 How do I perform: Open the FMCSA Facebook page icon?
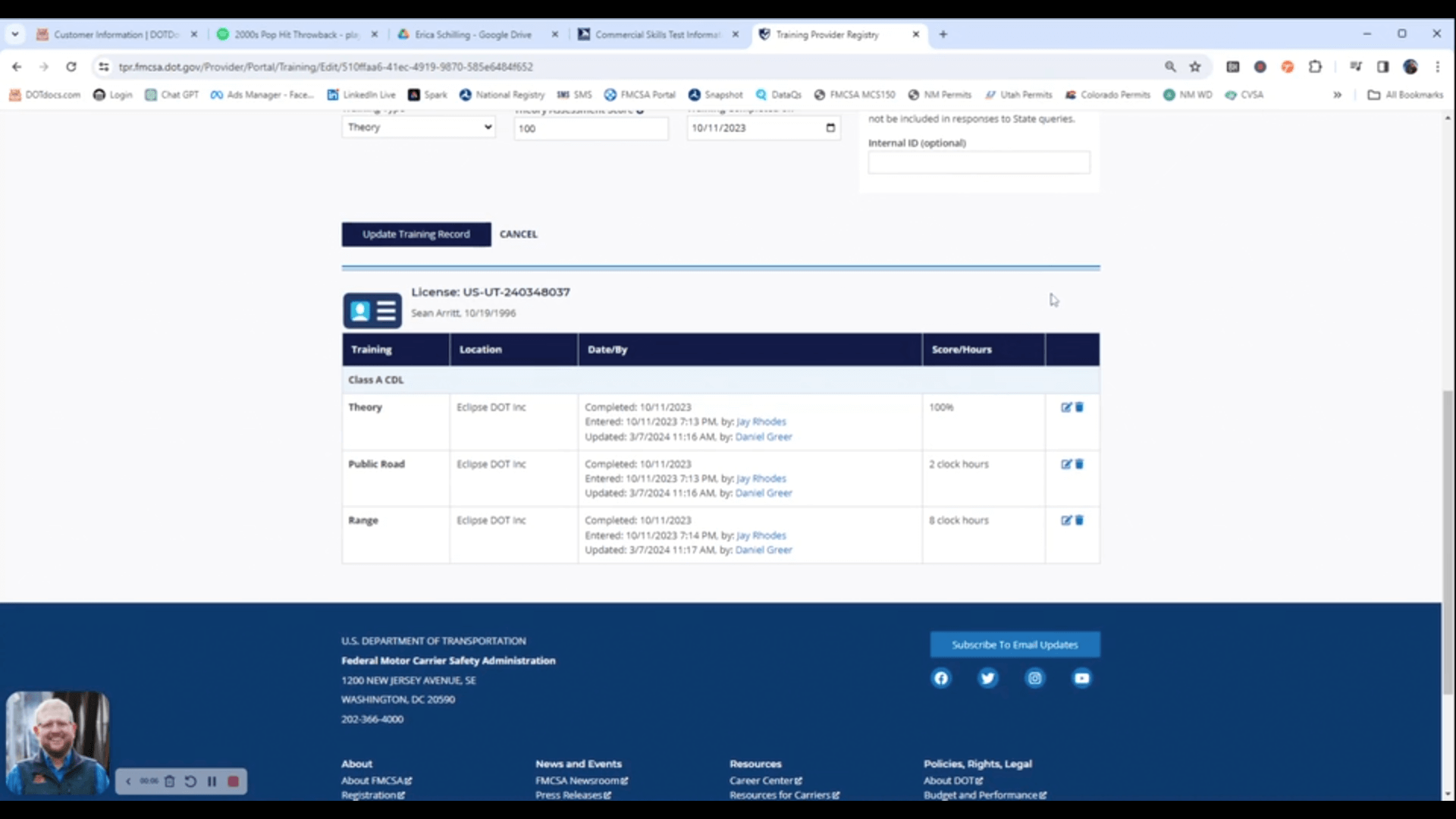coord(940,678)
